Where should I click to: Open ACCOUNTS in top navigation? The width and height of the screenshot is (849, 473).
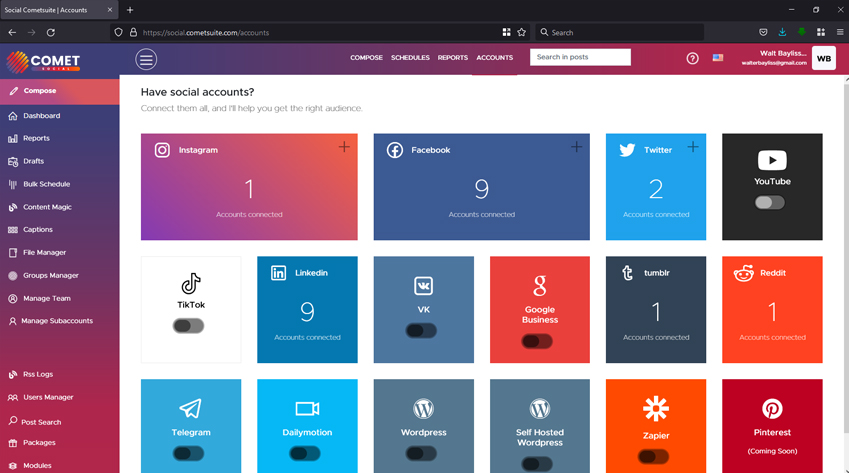[494, 57]
